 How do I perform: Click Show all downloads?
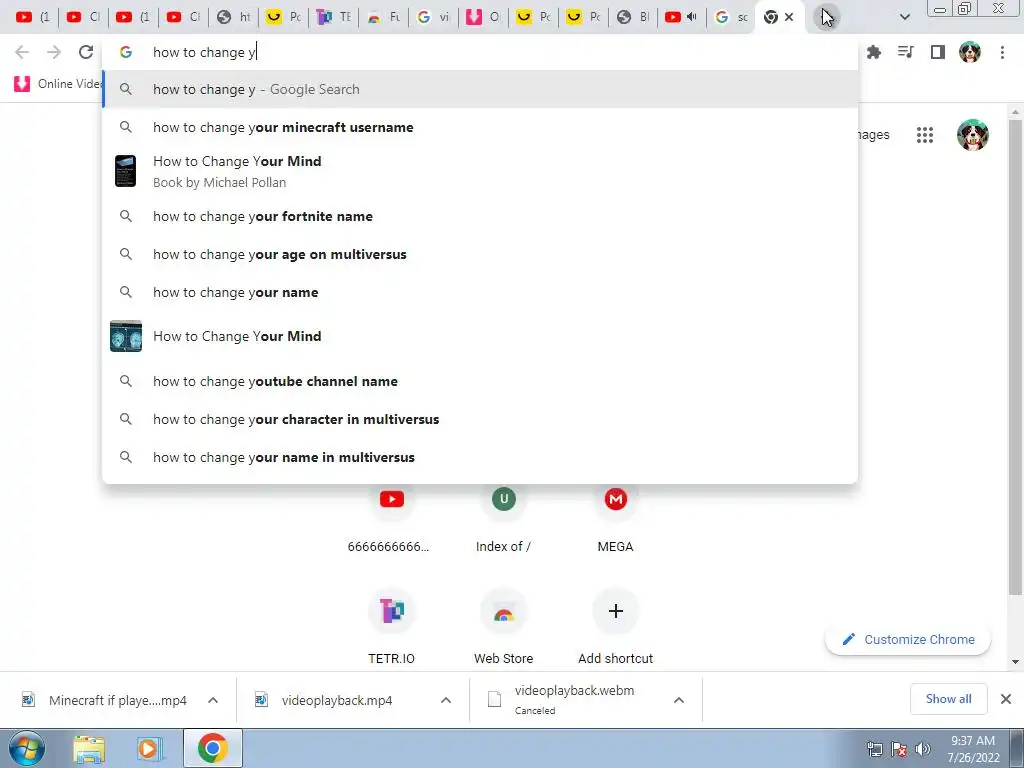(948, 699)
